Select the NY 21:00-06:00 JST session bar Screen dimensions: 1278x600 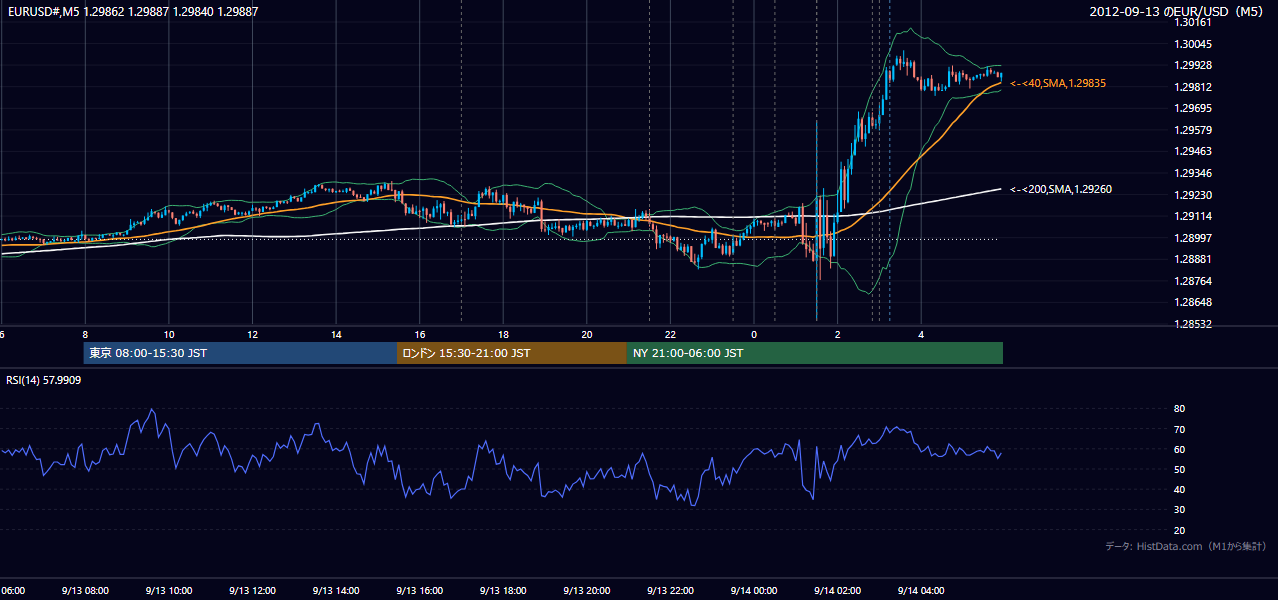pyautogui.click(x=815, y=353)
